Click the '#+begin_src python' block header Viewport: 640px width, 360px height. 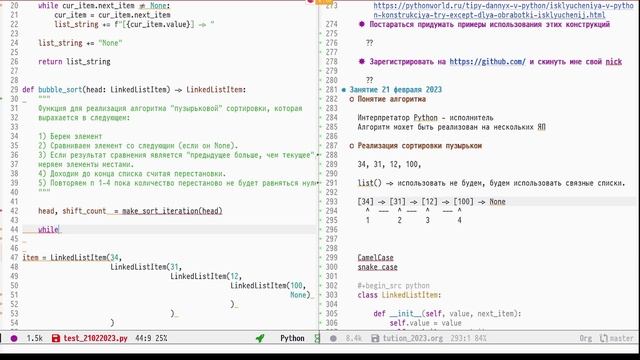(393, 286)
